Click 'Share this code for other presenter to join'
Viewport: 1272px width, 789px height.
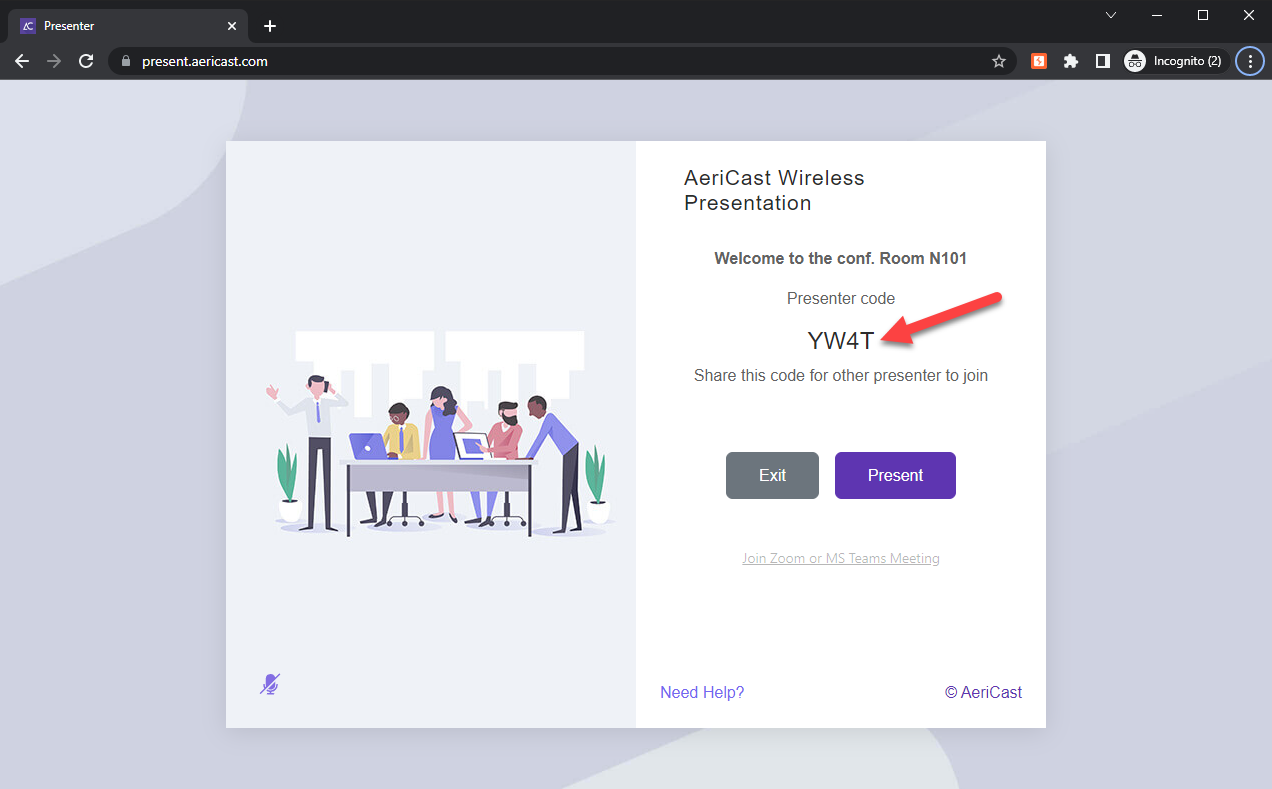pos(841,376)
